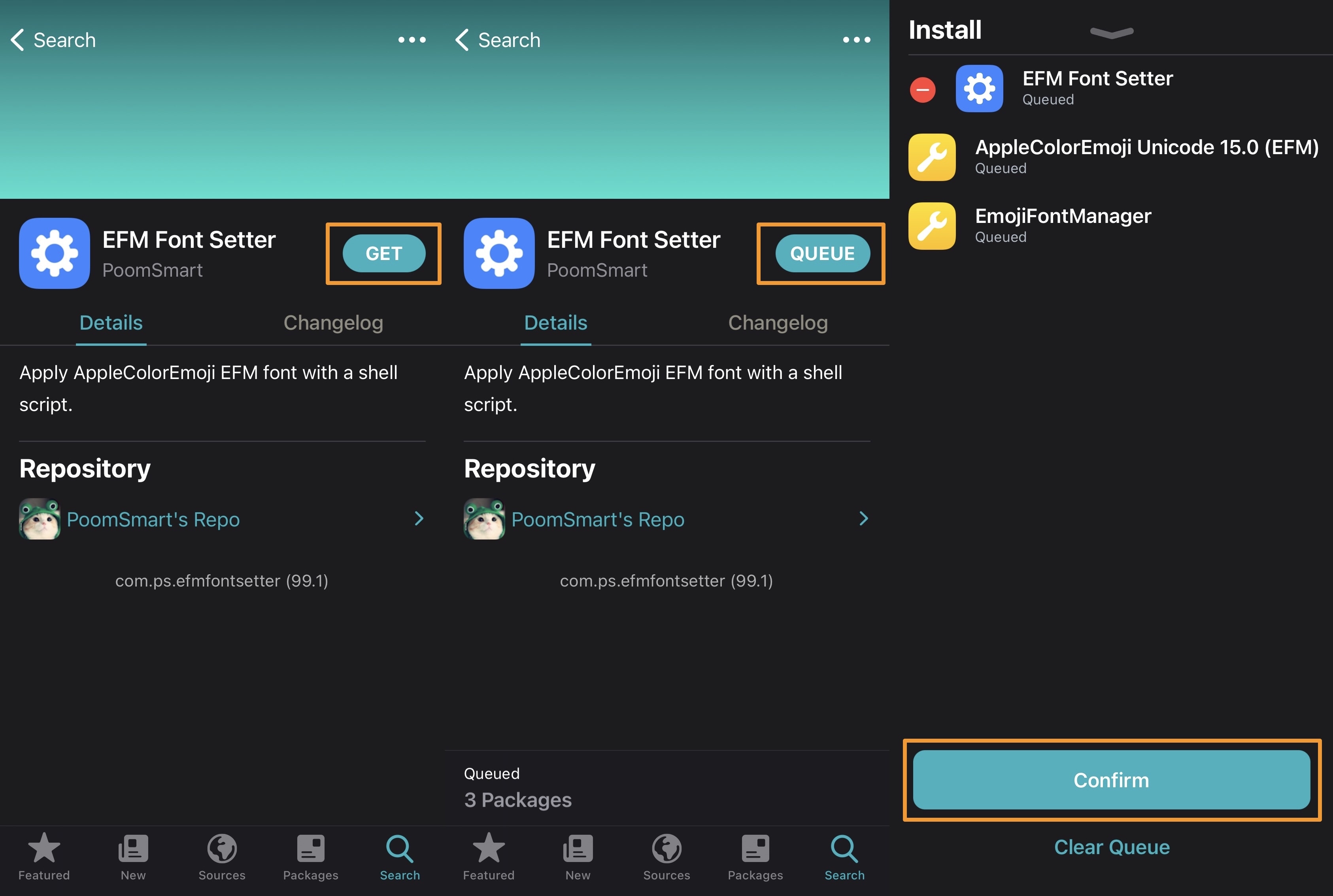Open New tab in left screen bar
The width and height of the screenshot is (1333, 896).
133,857
